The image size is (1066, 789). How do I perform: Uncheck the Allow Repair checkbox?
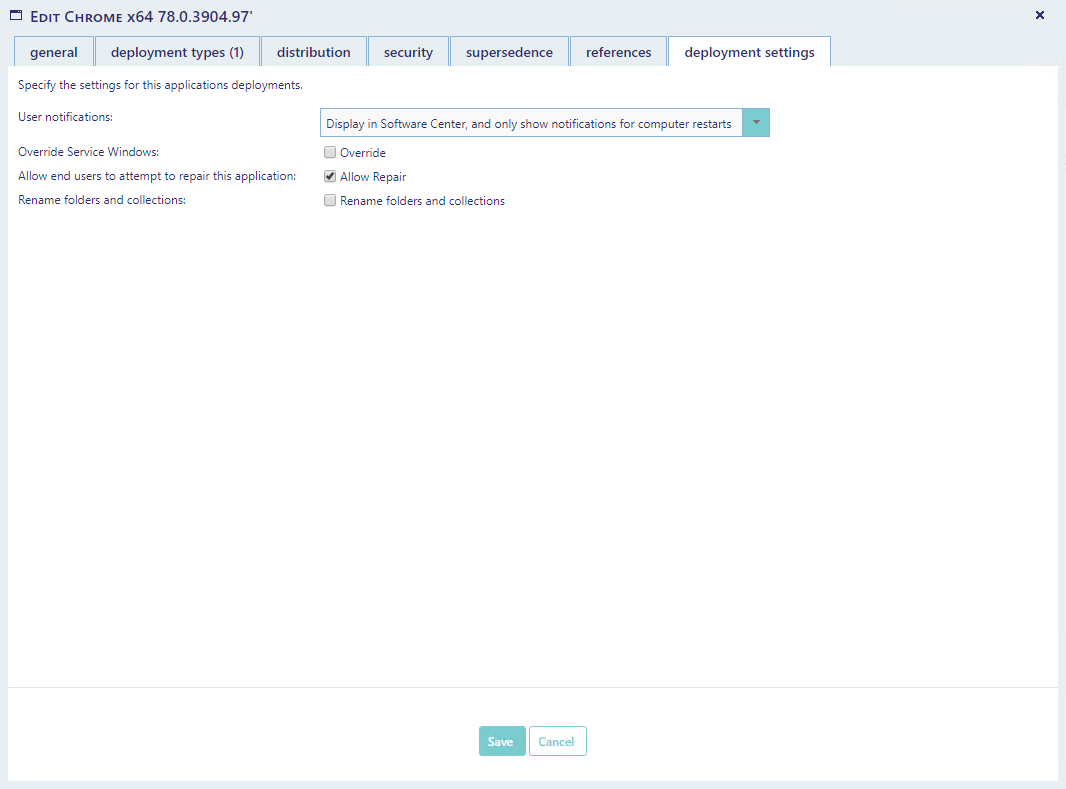click(330, 177)
